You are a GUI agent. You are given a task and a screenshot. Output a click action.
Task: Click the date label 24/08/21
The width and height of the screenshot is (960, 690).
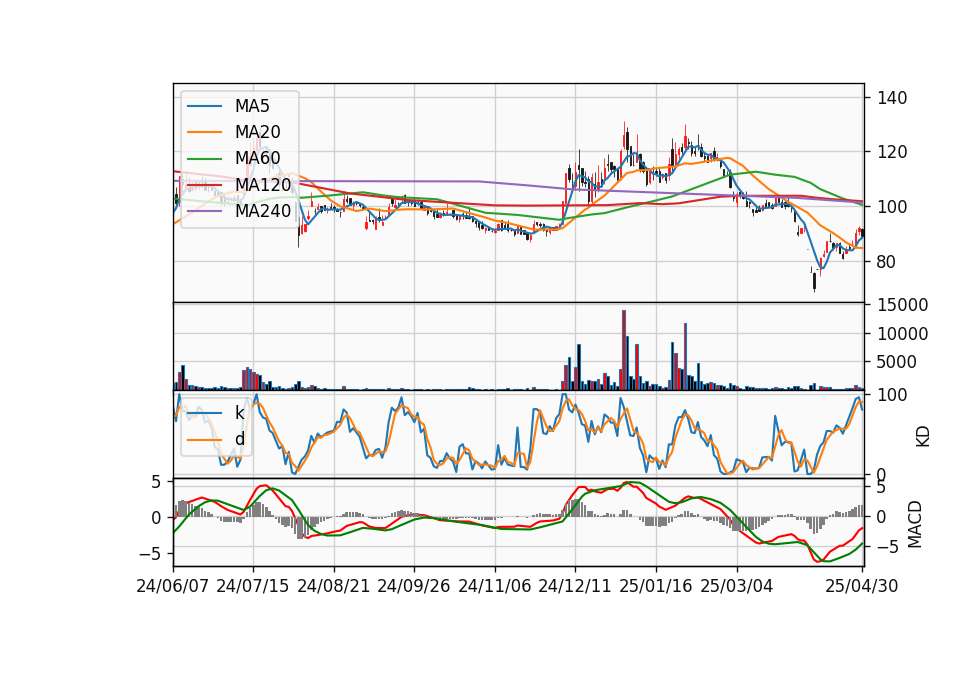[334, 586]
